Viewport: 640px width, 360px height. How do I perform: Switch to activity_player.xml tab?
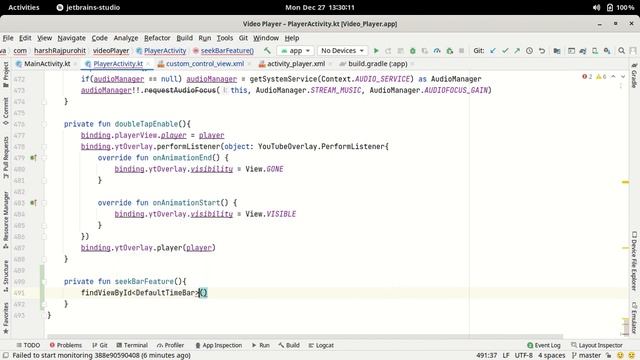click(x=292, y=64)
